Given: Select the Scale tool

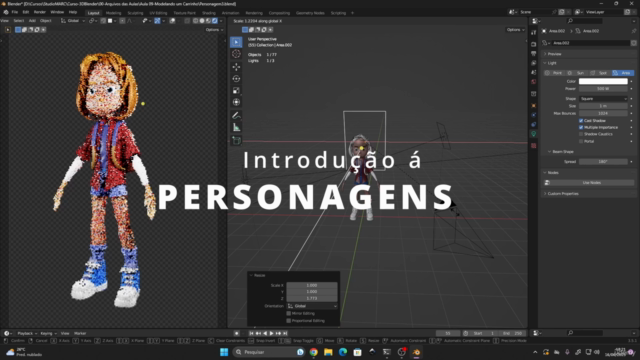Looking at the screenshot, I should pos(236,91).
